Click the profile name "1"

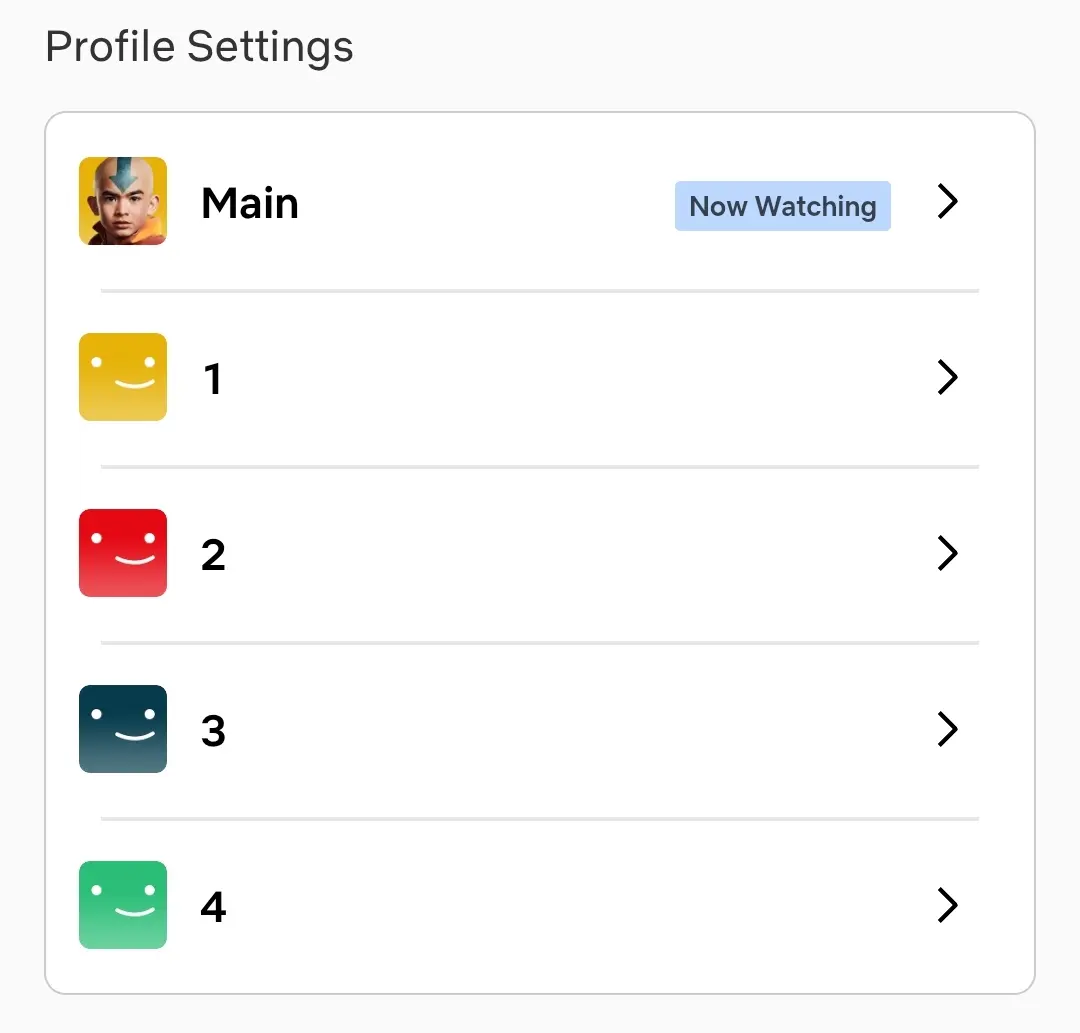pyautogui.click(x=213, y=379)
